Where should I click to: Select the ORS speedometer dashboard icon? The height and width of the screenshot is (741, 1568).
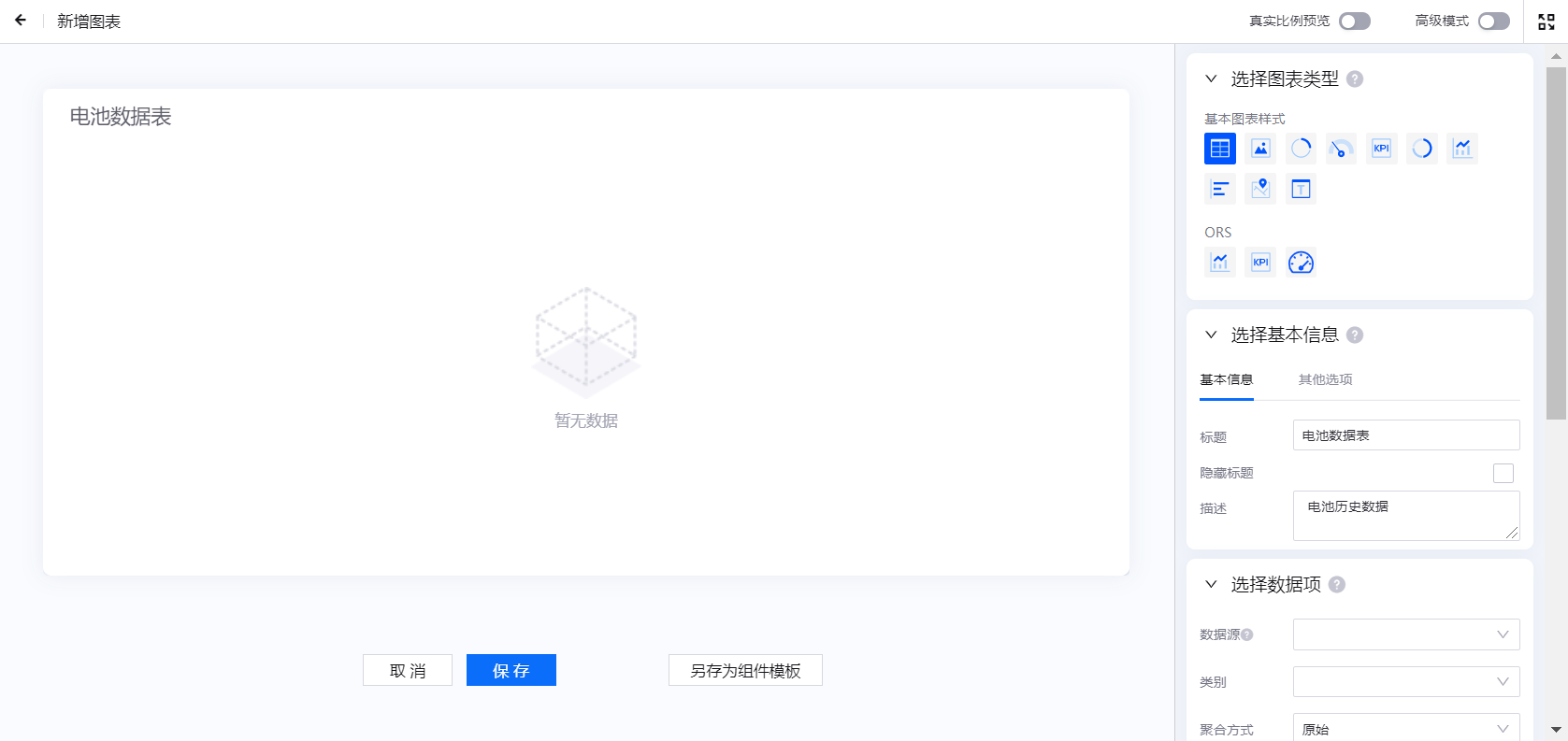(x=1301, y=263)
